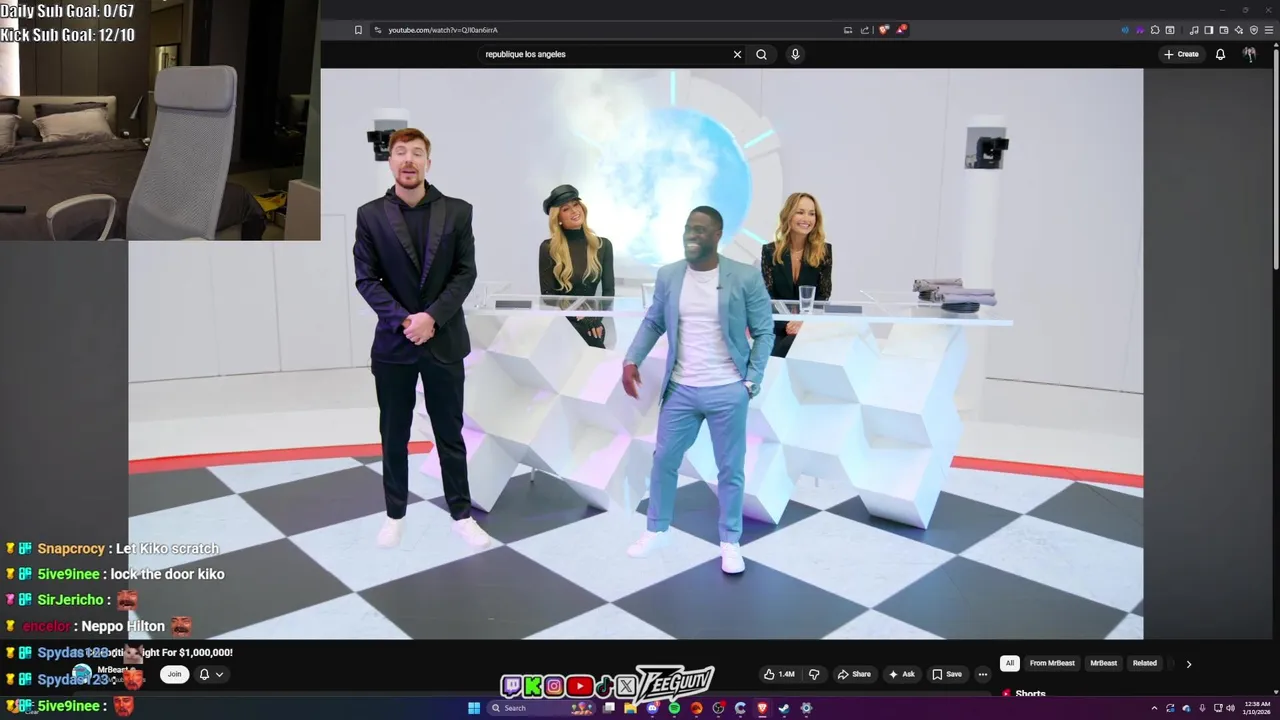Open Settings gear in taskbar
This screenshot has width=1280, height=720.
click(806, 708)
